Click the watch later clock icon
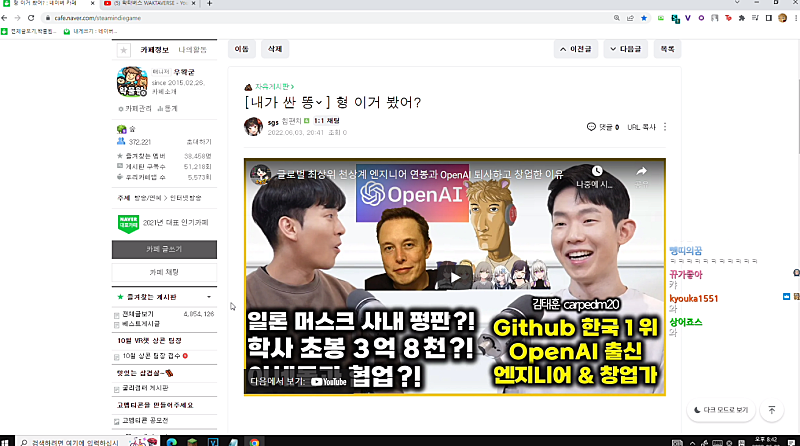This screenshot has height=446, width=800. point(596,171)
